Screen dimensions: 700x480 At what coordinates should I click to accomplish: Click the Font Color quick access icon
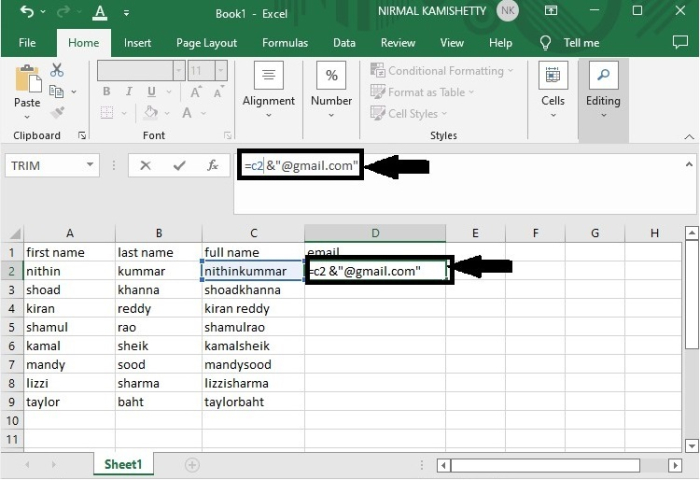pyautogui.click(x=100, y=13)
